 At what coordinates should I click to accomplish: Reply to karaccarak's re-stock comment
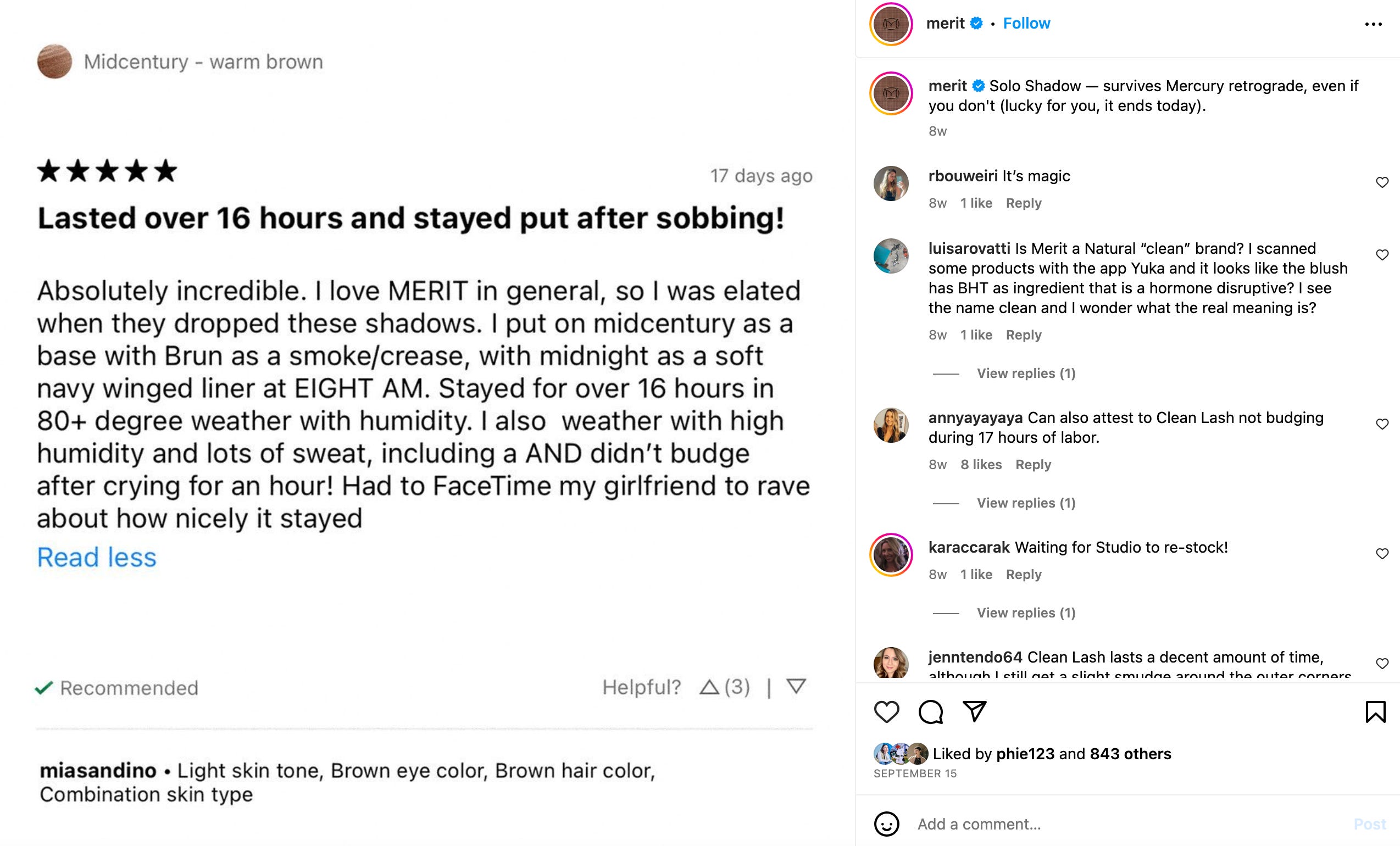point(1023,575)
